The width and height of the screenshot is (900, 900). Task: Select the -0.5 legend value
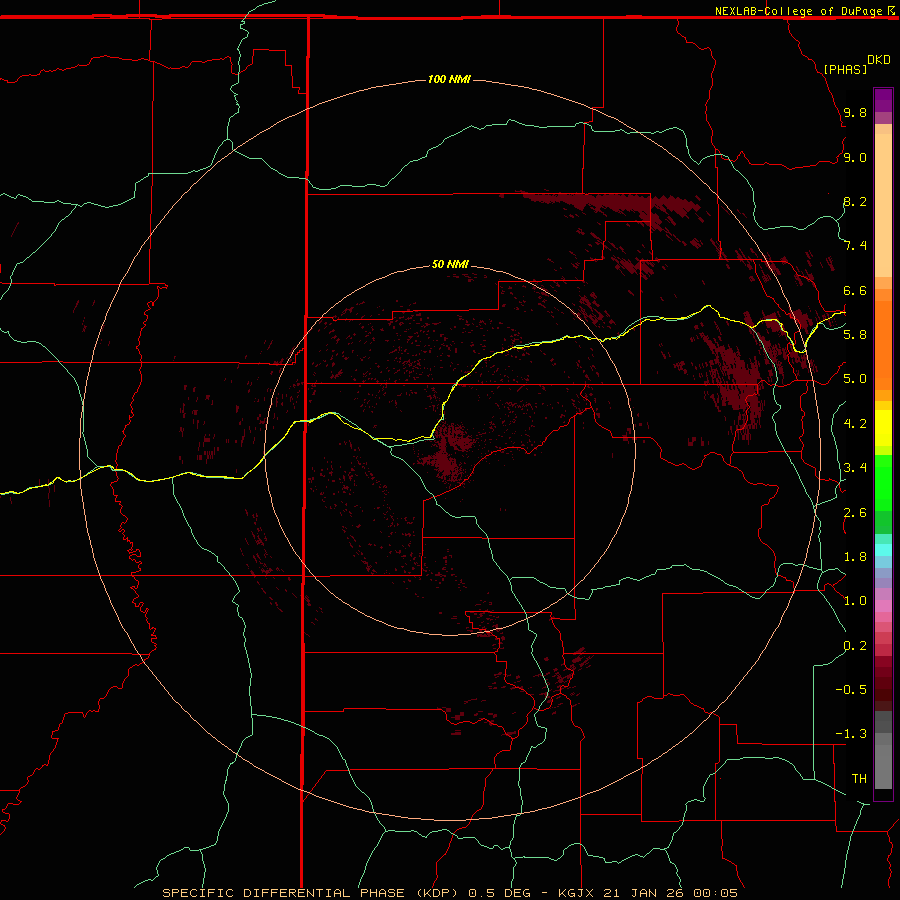click(x=851, y=690)
